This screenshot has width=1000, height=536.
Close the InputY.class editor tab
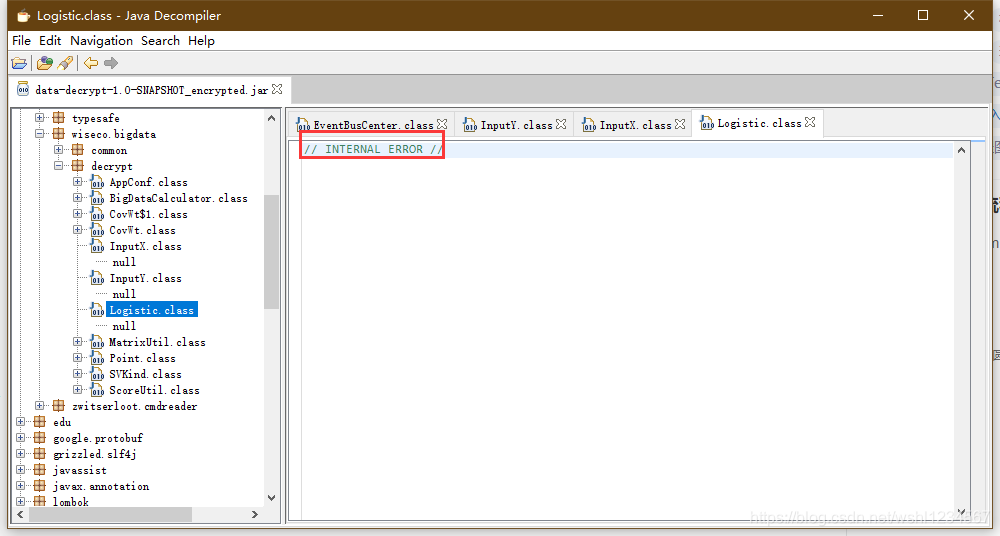pos(561,124)
